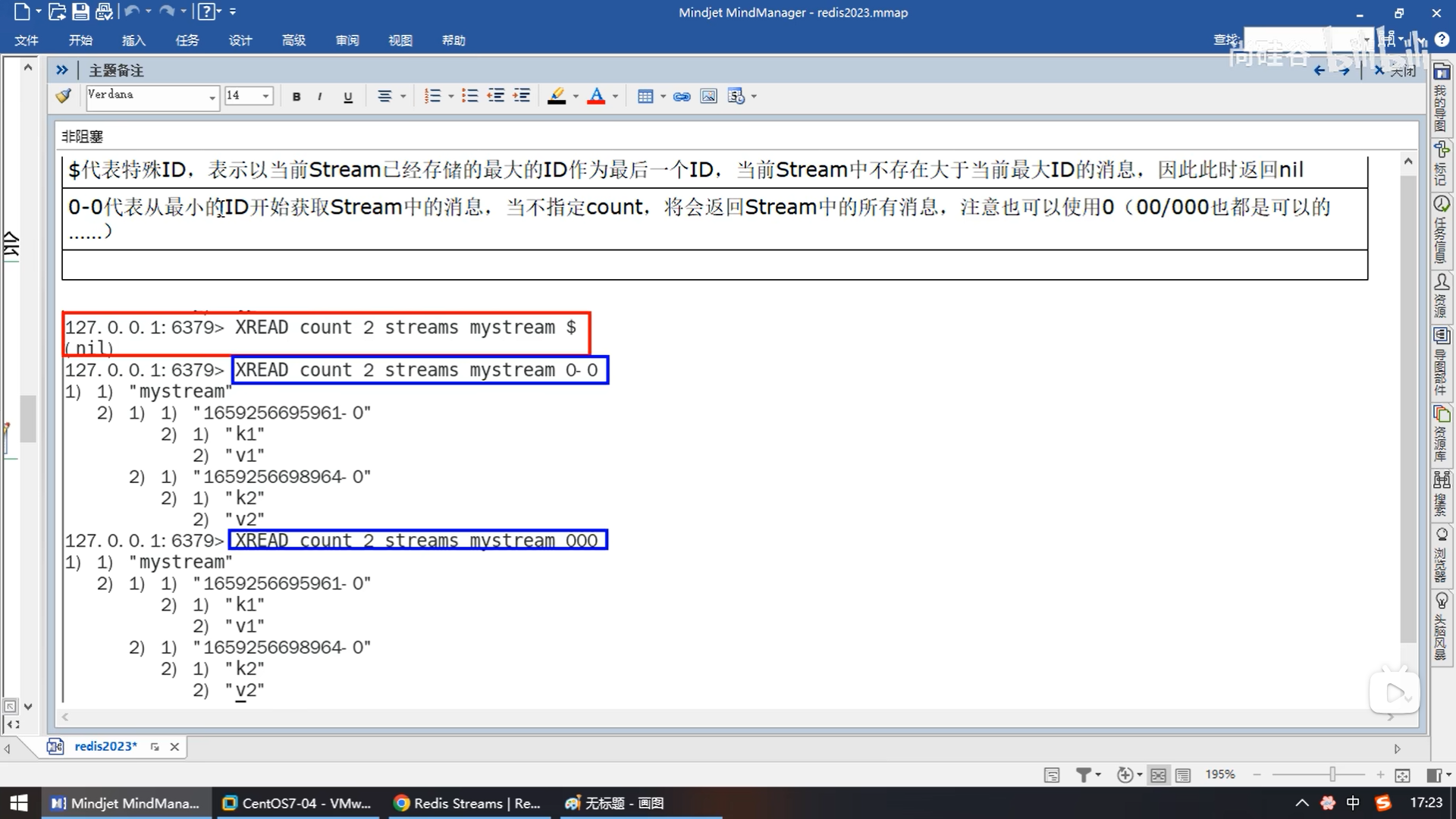Click the filter funnel in status bar
The width and height of the screenshot is (1456, 819).
(x=1084, y=775)
